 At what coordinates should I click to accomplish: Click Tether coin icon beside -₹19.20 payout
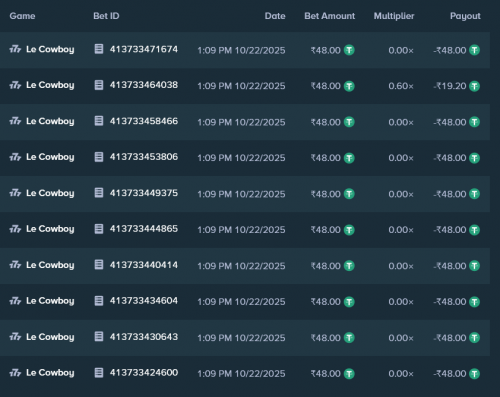click(x=474, y=86)
